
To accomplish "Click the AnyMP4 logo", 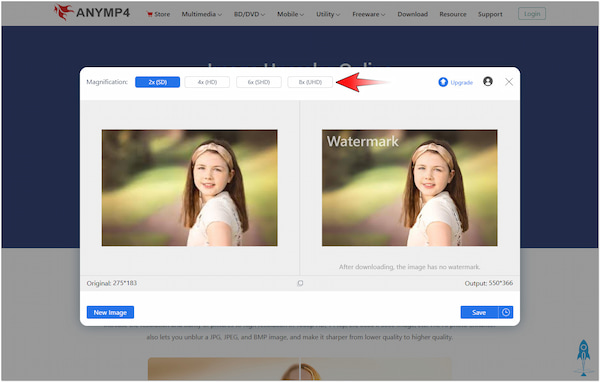I will pyautogui.click(x=92, y=13).
